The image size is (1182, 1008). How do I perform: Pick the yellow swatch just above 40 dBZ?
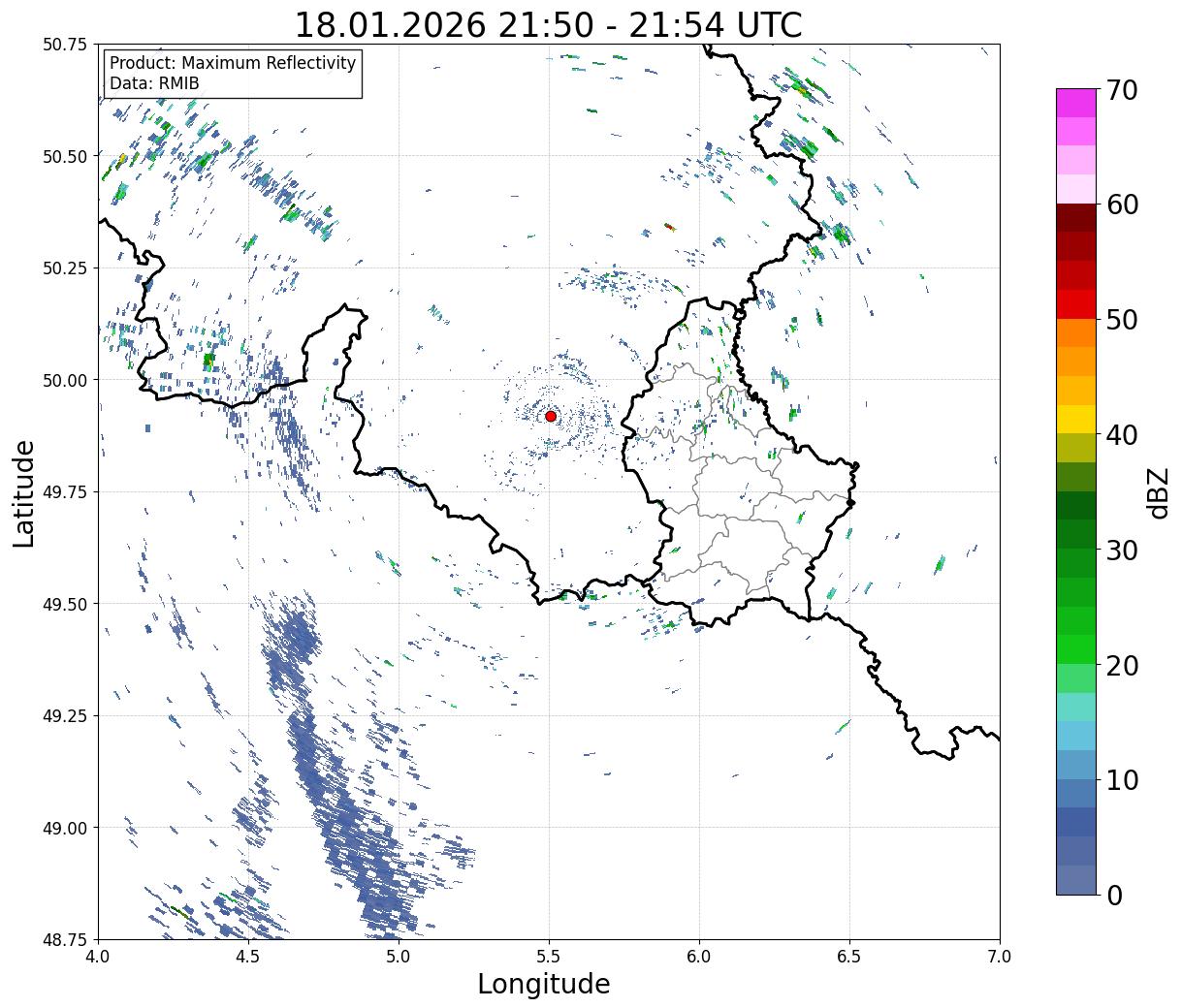point(1076,420)
